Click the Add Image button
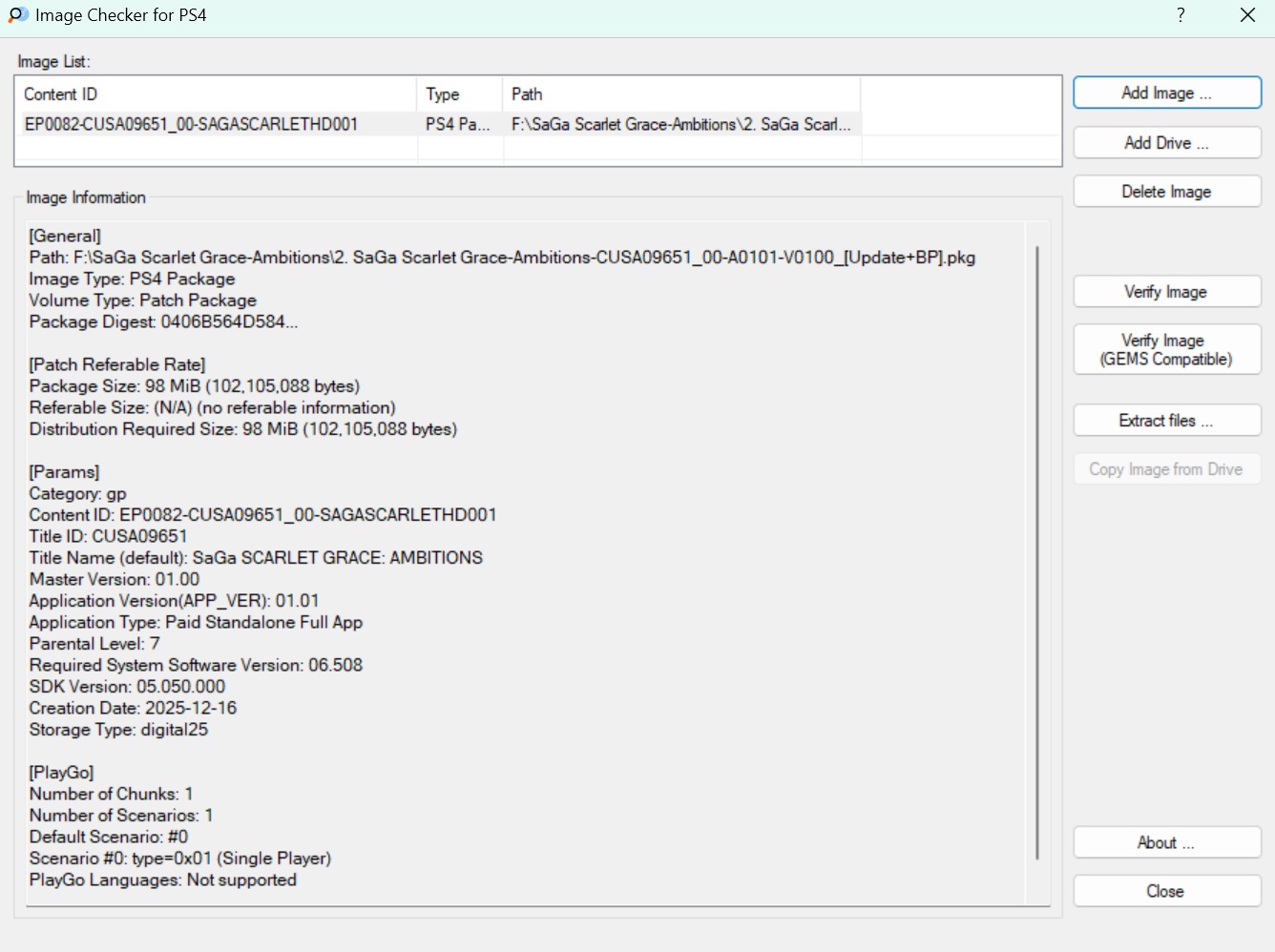 click(1166, 93)
